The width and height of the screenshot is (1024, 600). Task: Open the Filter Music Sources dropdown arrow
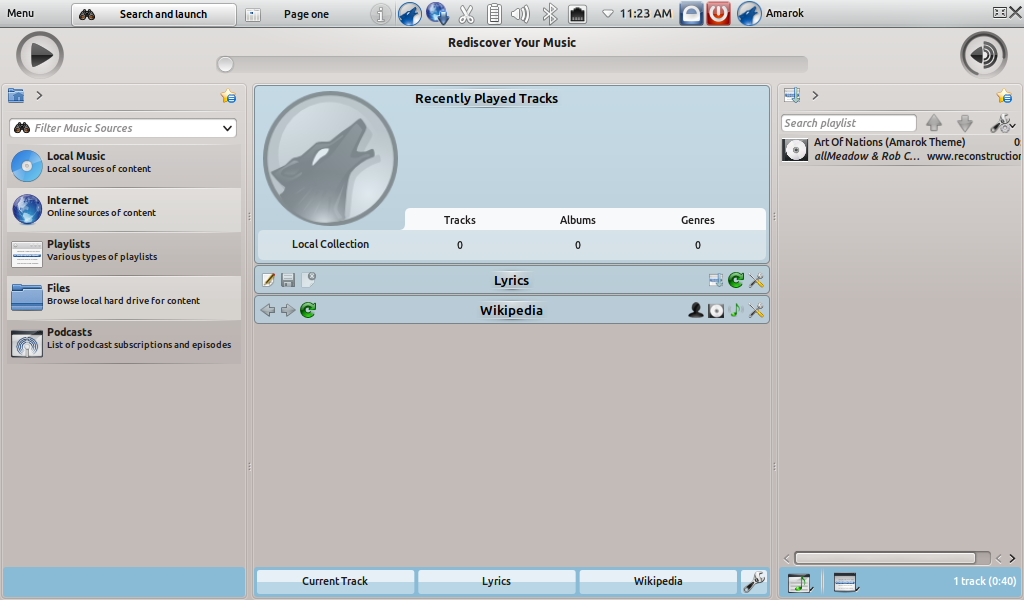pos(228,128)
